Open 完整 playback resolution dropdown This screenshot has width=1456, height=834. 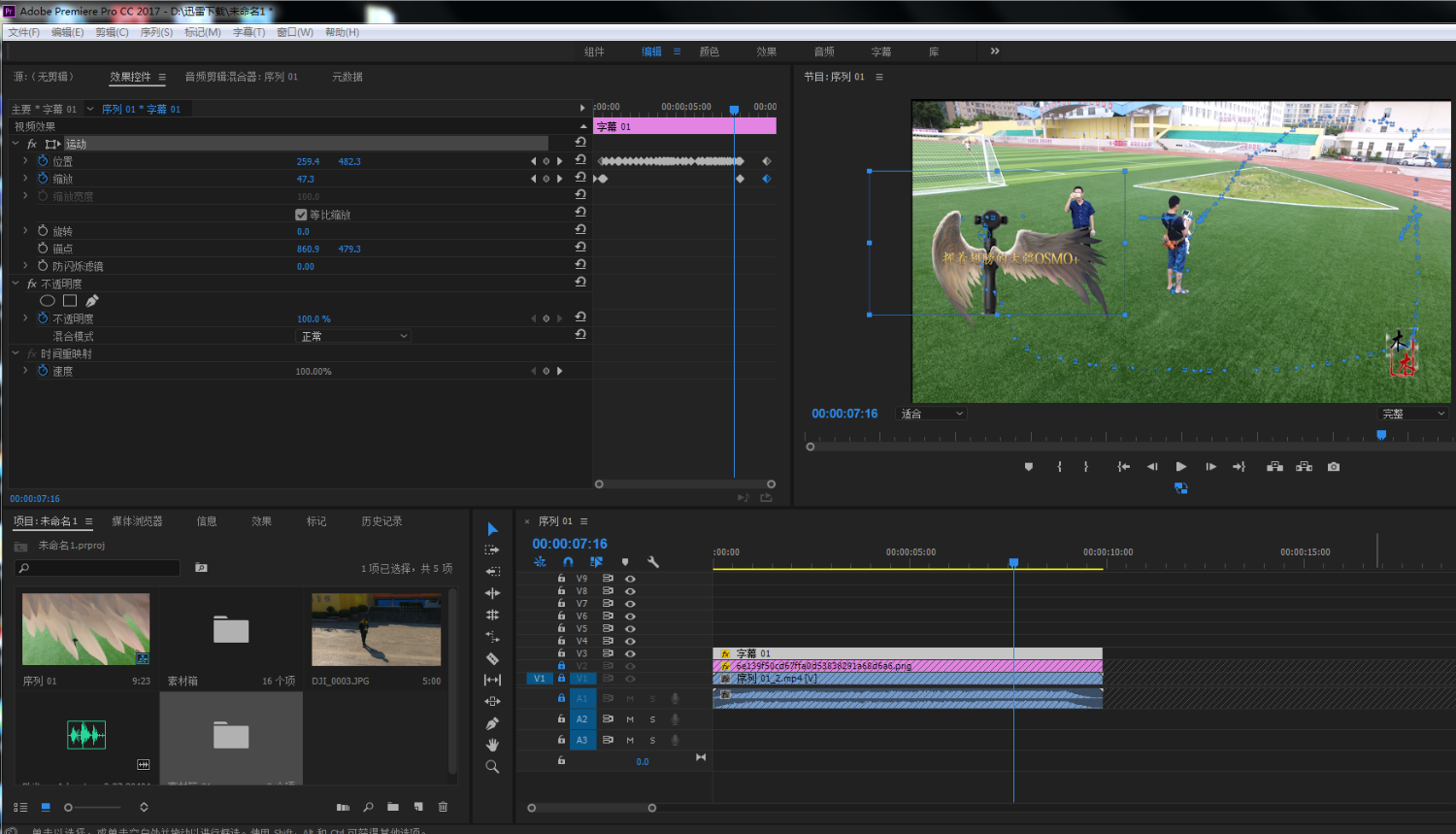[1413, 414]
